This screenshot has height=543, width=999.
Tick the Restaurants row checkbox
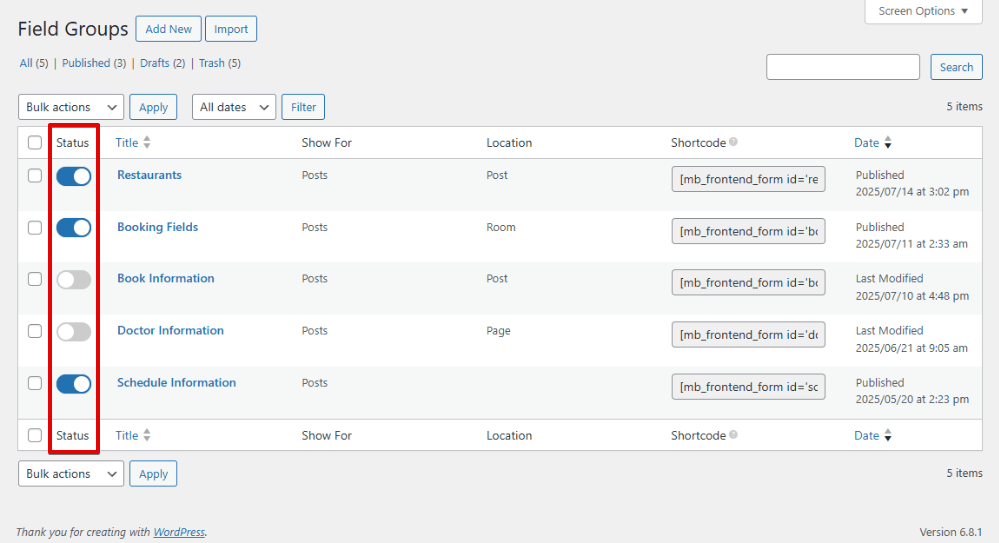(35, 175)
